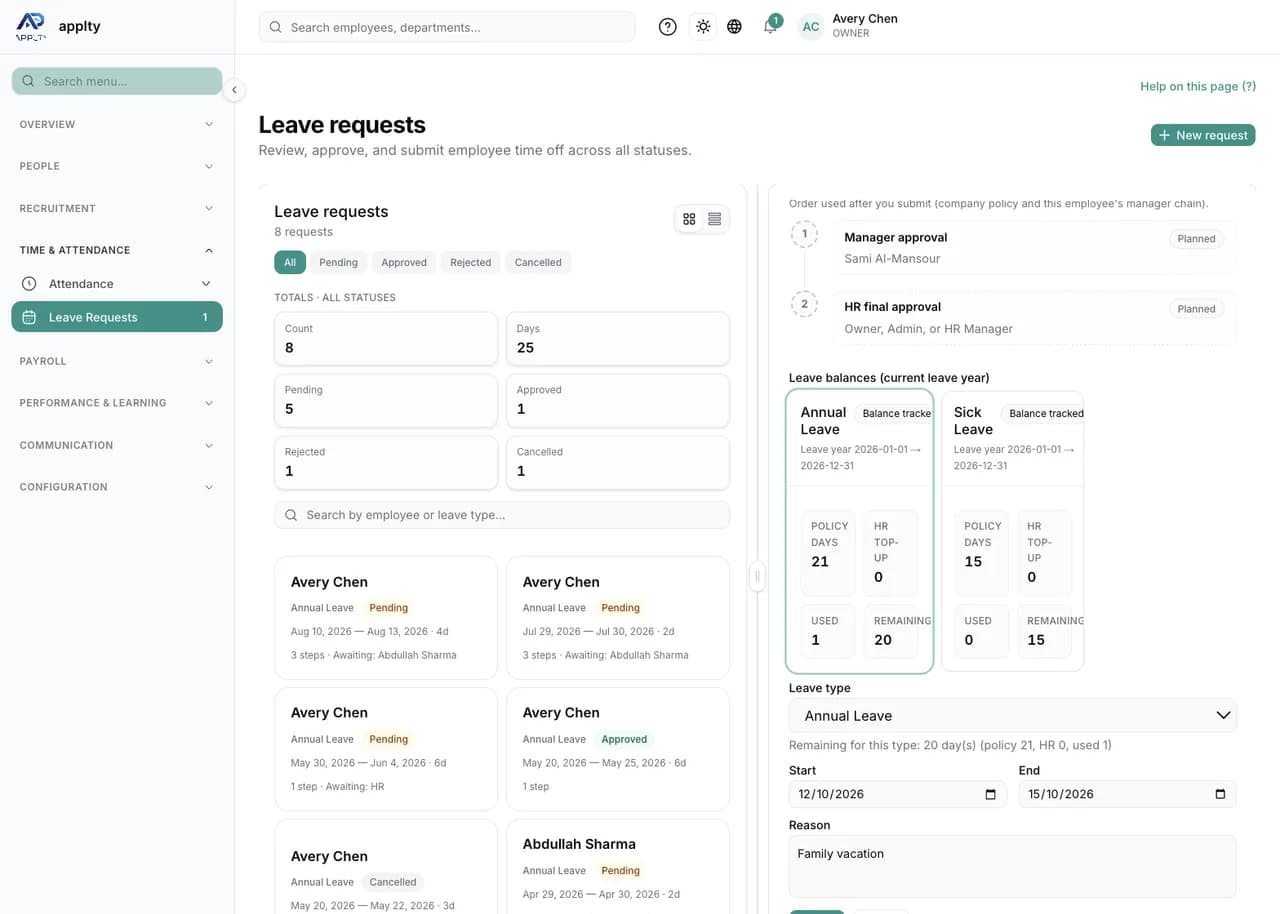
Task: Open the language globe icon
Action: (x=735, y=27)
